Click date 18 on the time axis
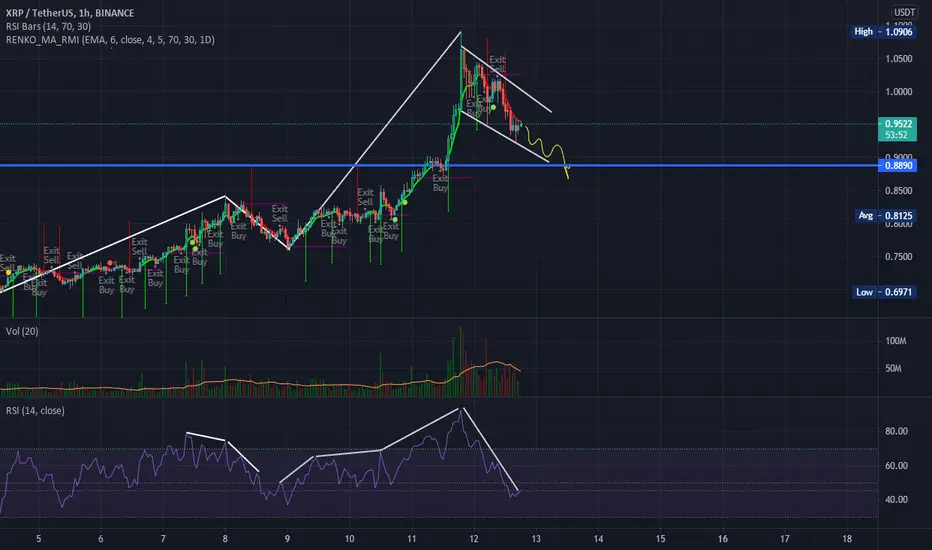The width and height of the screenshot is (932, 550). pos(847,539)
